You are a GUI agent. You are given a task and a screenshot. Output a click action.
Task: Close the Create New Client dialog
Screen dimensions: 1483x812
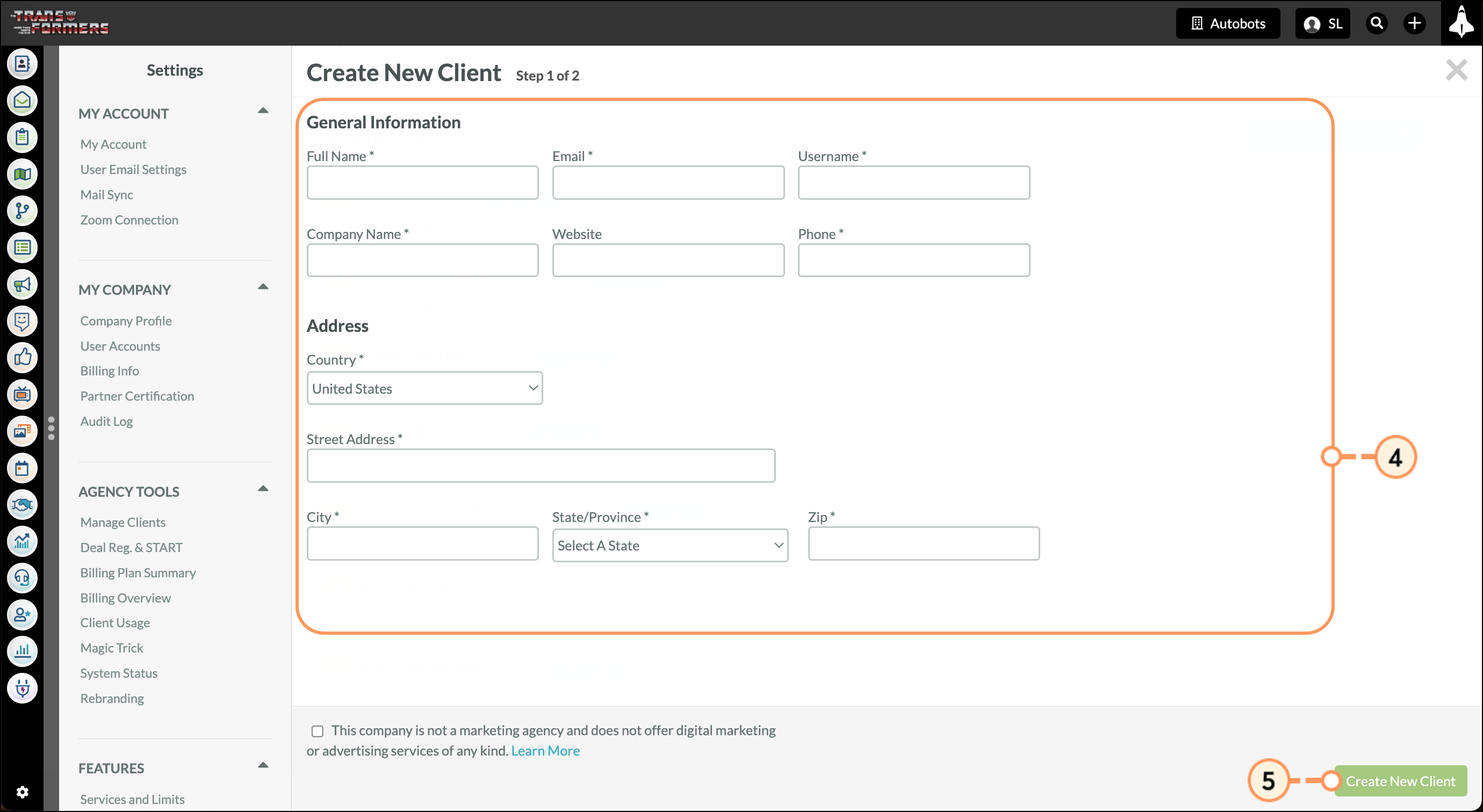[1456, 70]
